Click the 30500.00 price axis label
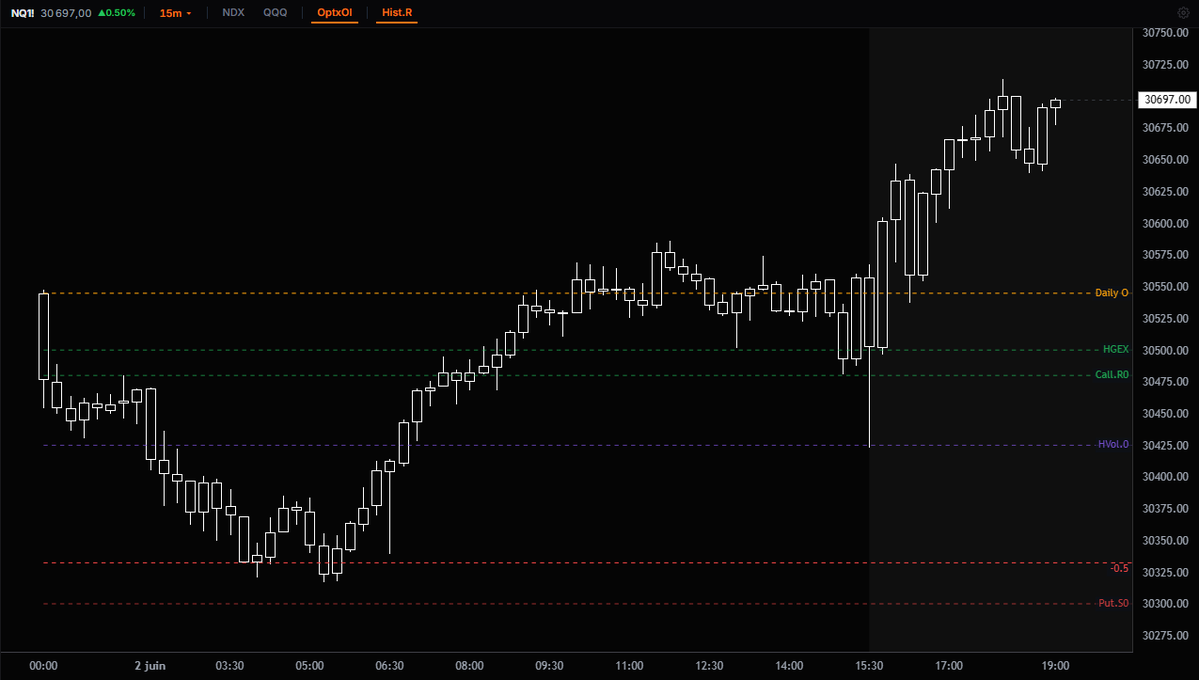 click(1165, 350)
